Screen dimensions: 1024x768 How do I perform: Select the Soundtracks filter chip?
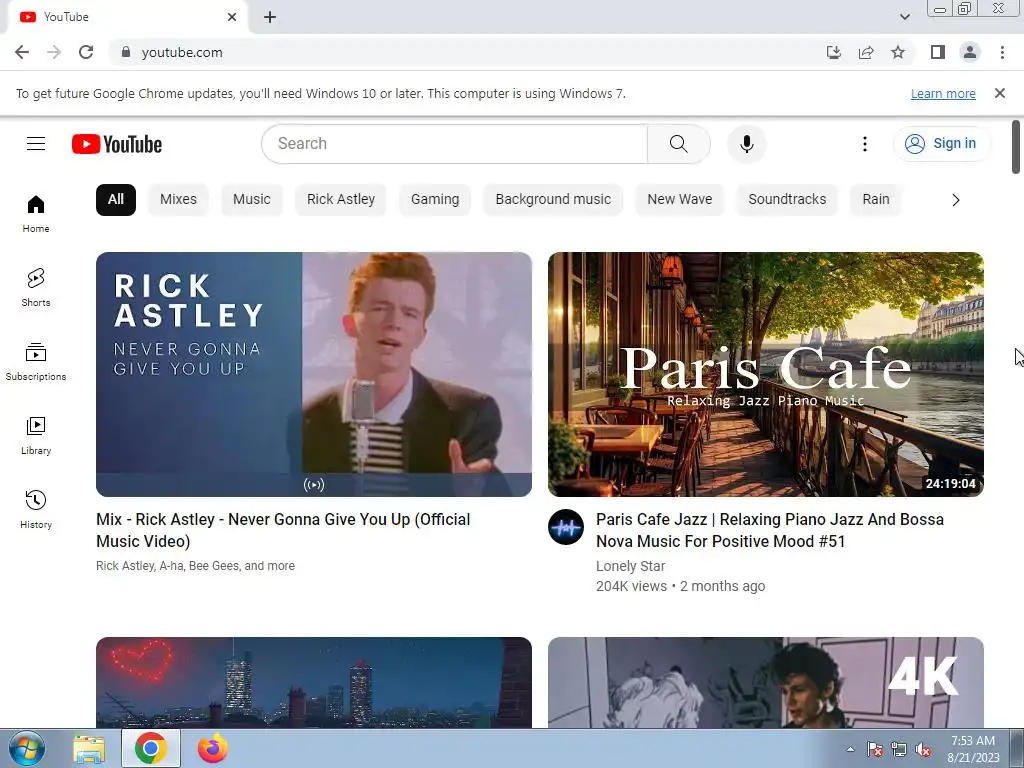[x=787, y=199]
